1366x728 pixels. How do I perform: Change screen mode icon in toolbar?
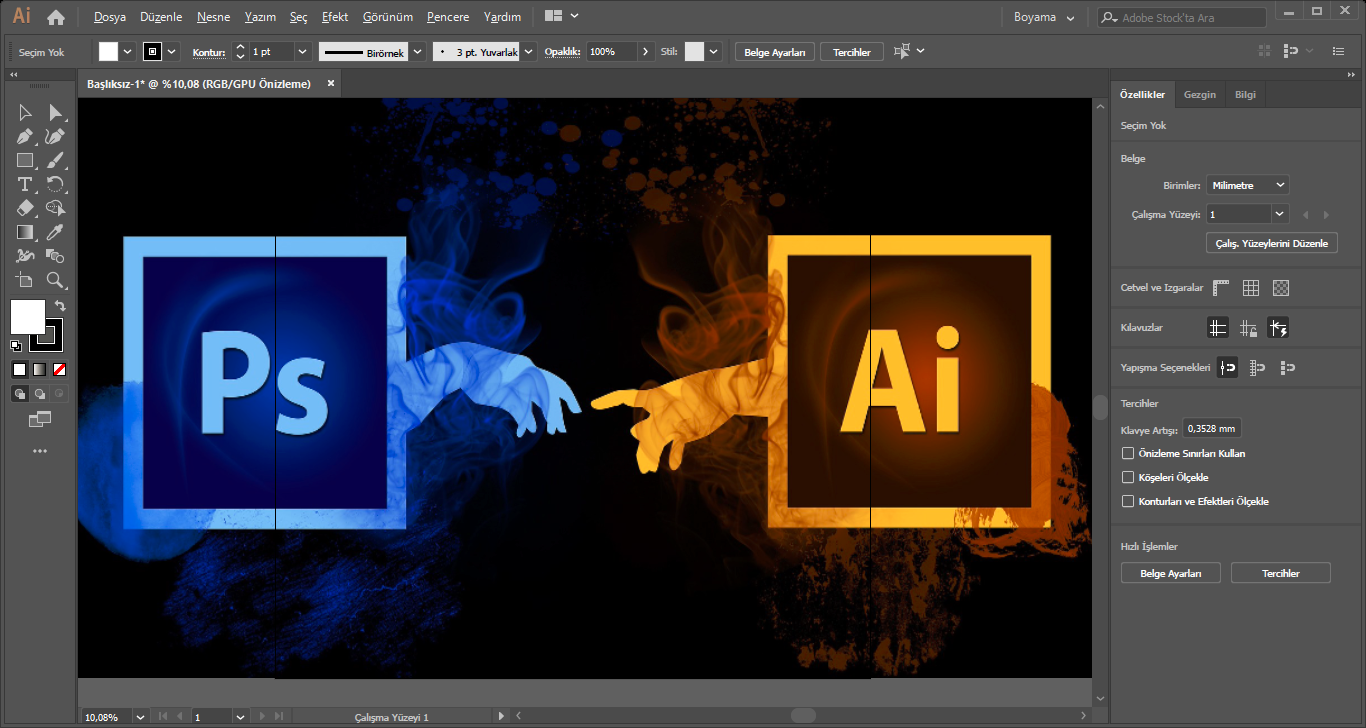coord(40,419)
